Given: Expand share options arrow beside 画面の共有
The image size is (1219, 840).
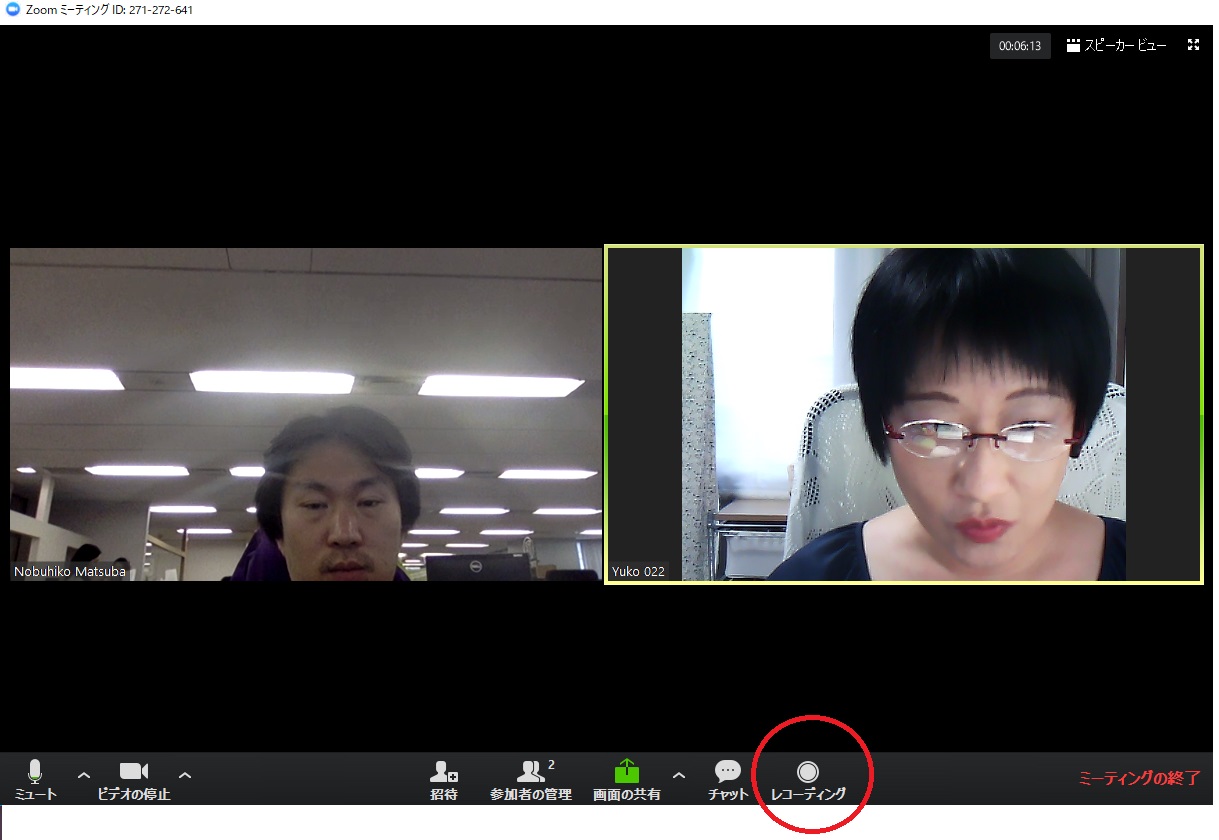Looking at the screenshot, I should pos(679,775).
